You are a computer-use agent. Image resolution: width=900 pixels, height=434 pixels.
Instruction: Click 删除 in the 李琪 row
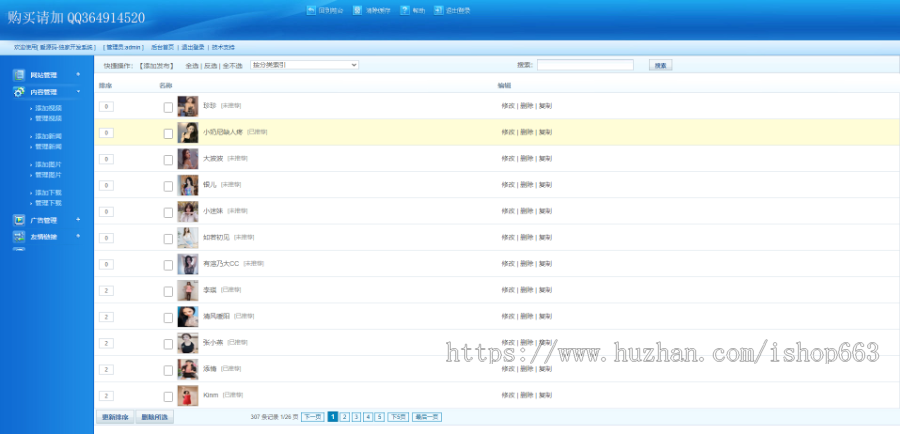526,290
